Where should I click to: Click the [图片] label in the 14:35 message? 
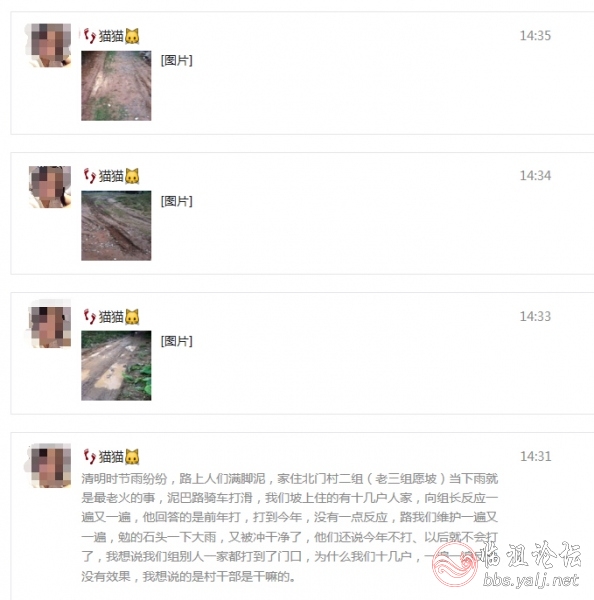tap(176, 60)
